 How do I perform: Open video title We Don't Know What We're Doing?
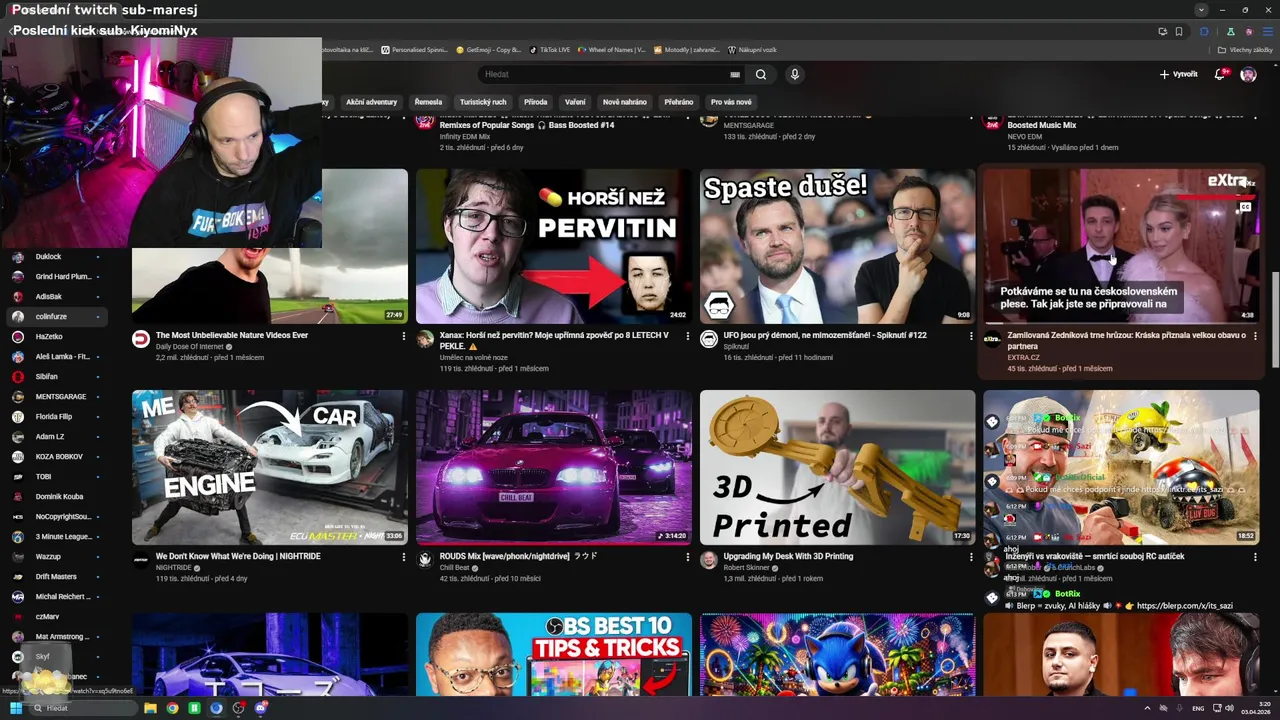pyautogui.click(x=238, y=556)
